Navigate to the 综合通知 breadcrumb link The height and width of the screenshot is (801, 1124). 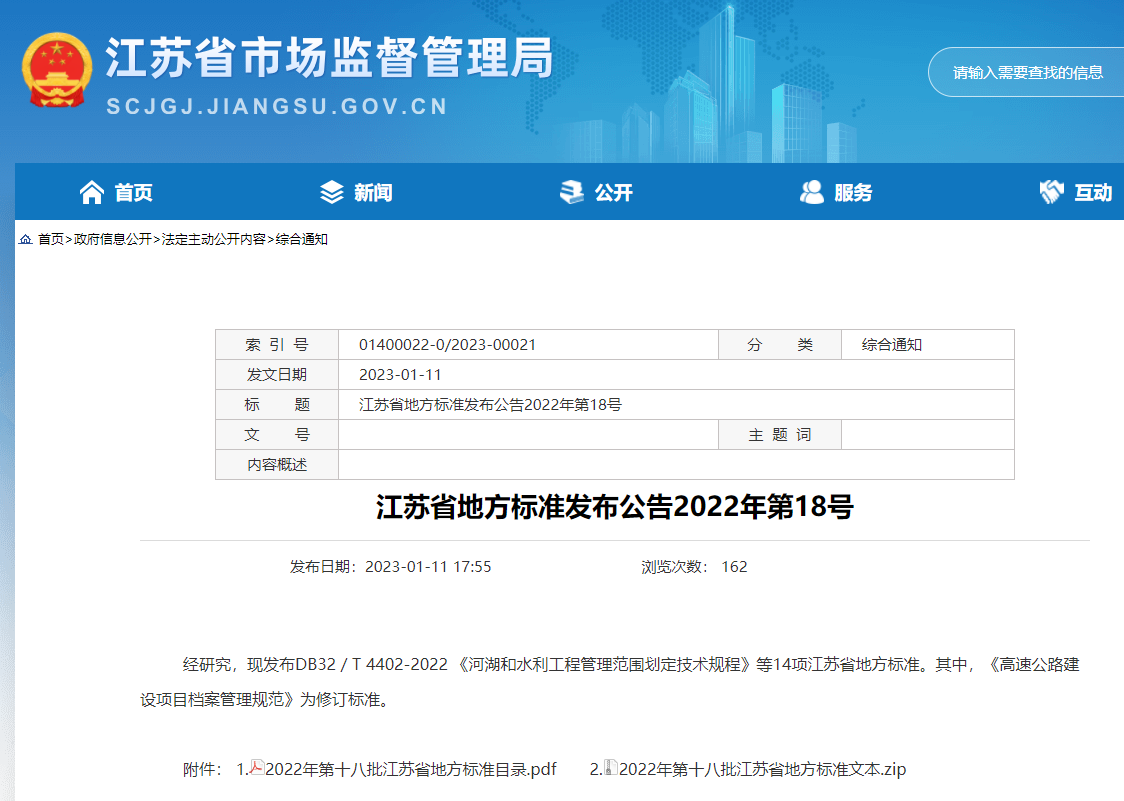click(x=302, y=240)
